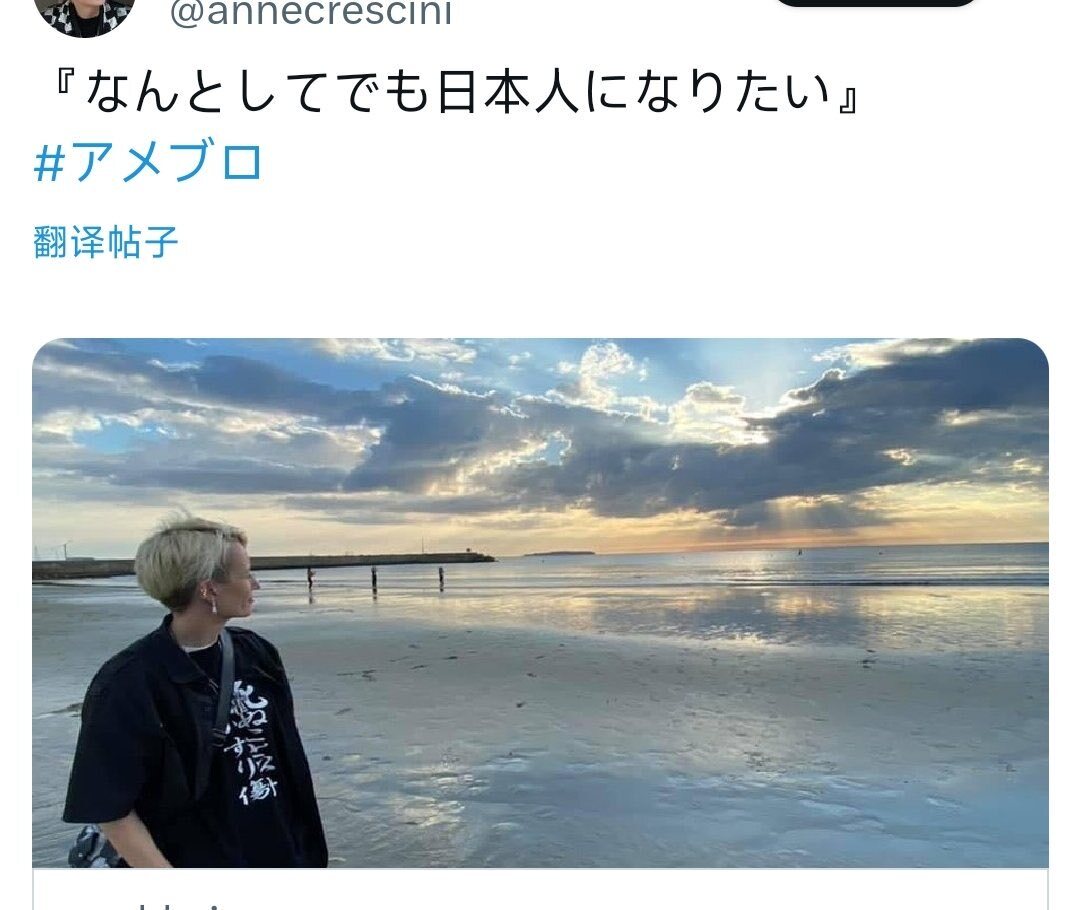Click the dark follow button beside the handle
Image resolution: width=1080 pixels, height=910 pixels.
(x=875, y=3)
